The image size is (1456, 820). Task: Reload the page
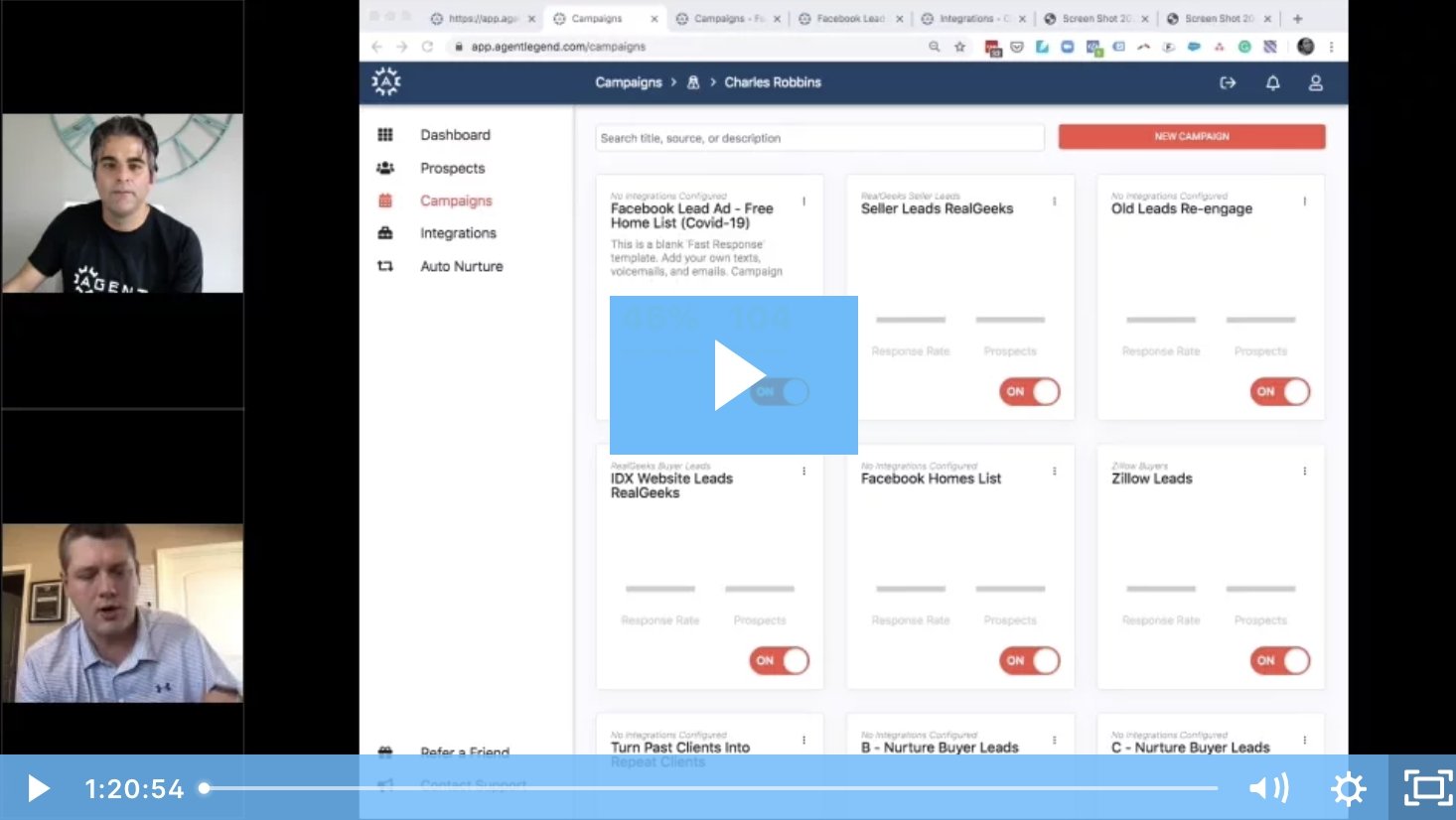coord(427,47)
